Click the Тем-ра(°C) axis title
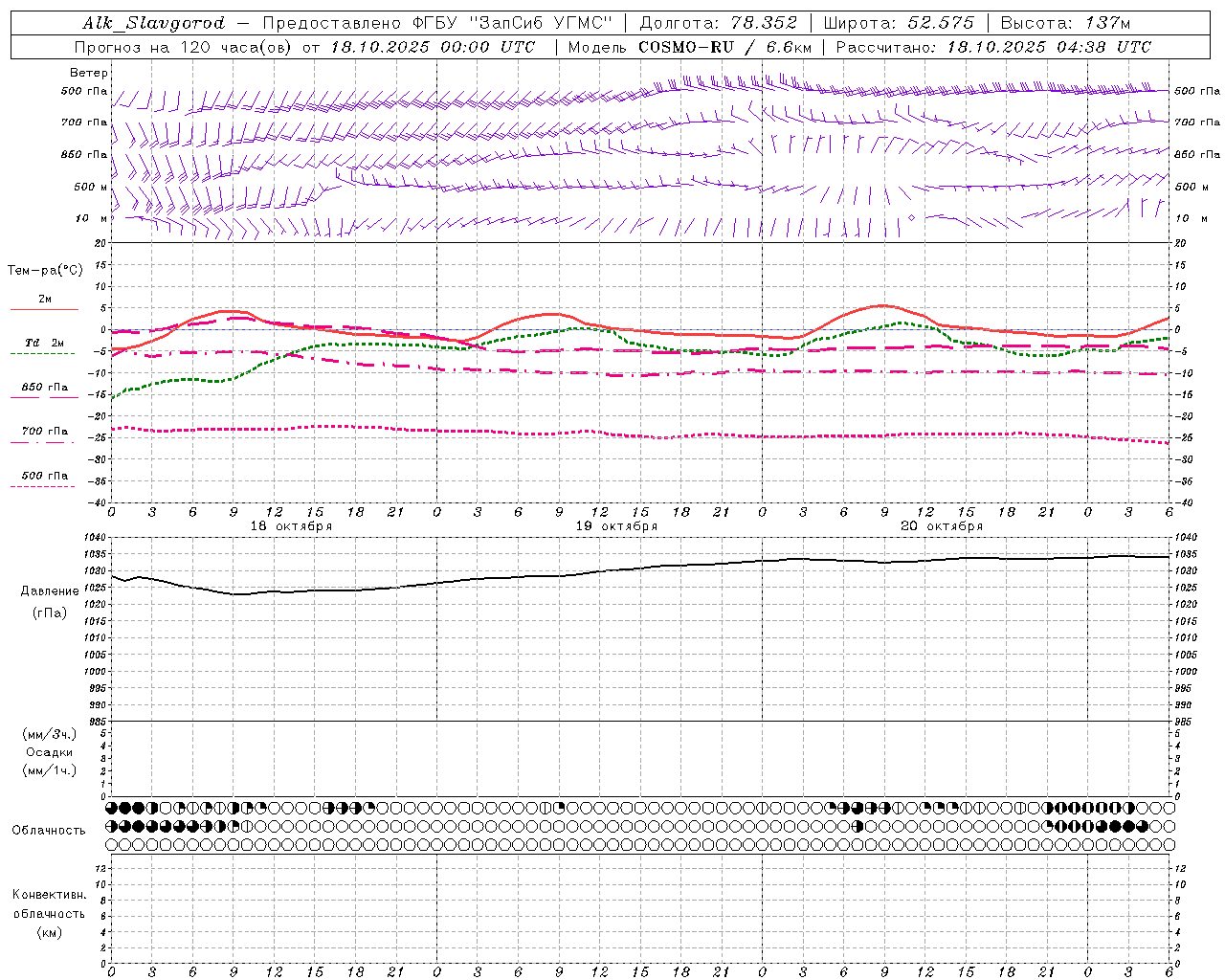The height and width of the screenshot is (980, 1225). 45,271
